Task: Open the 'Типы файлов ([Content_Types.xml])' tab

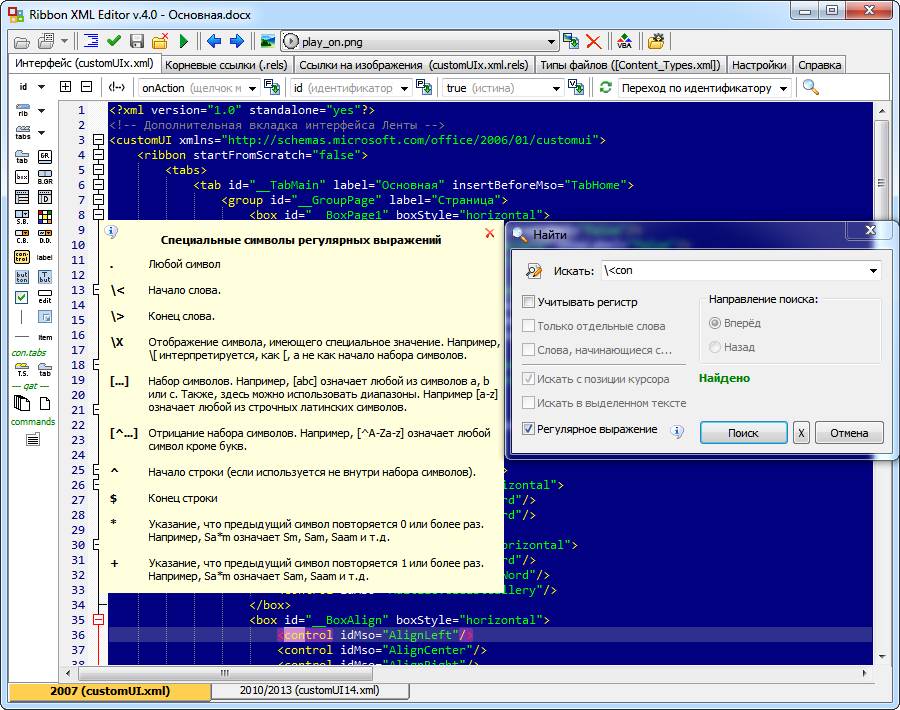Action: [630, 65]
